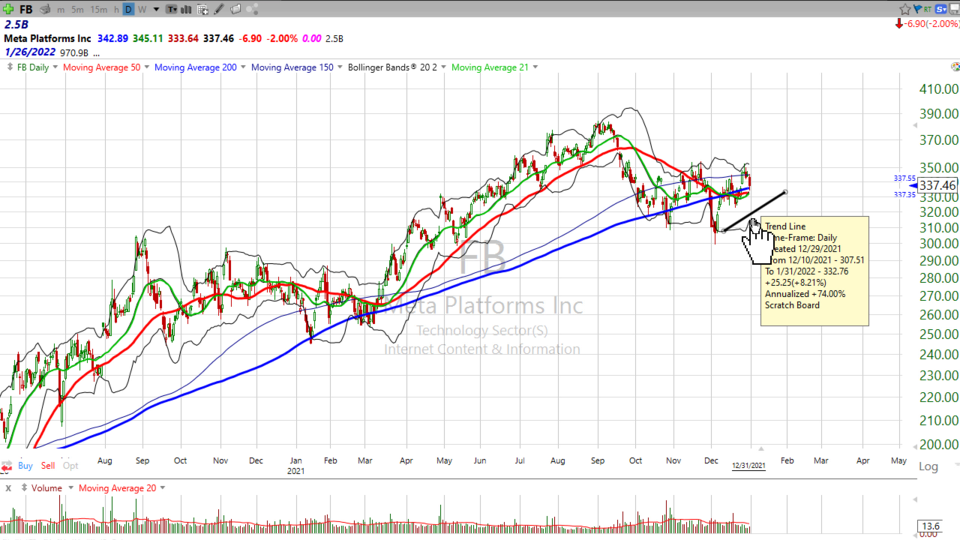Open the chart template (T) menu icon
The image size is (960, 540).
171,9
